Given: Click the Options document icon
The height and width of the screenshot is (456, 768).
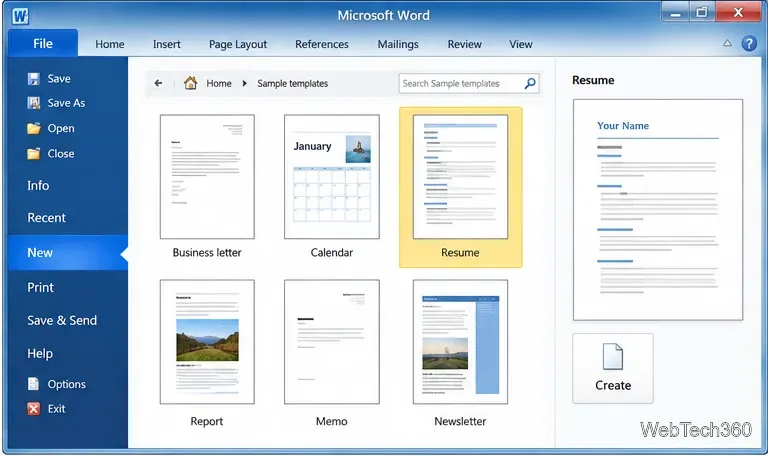Looking at the screenshot, I should pos(33,384).
